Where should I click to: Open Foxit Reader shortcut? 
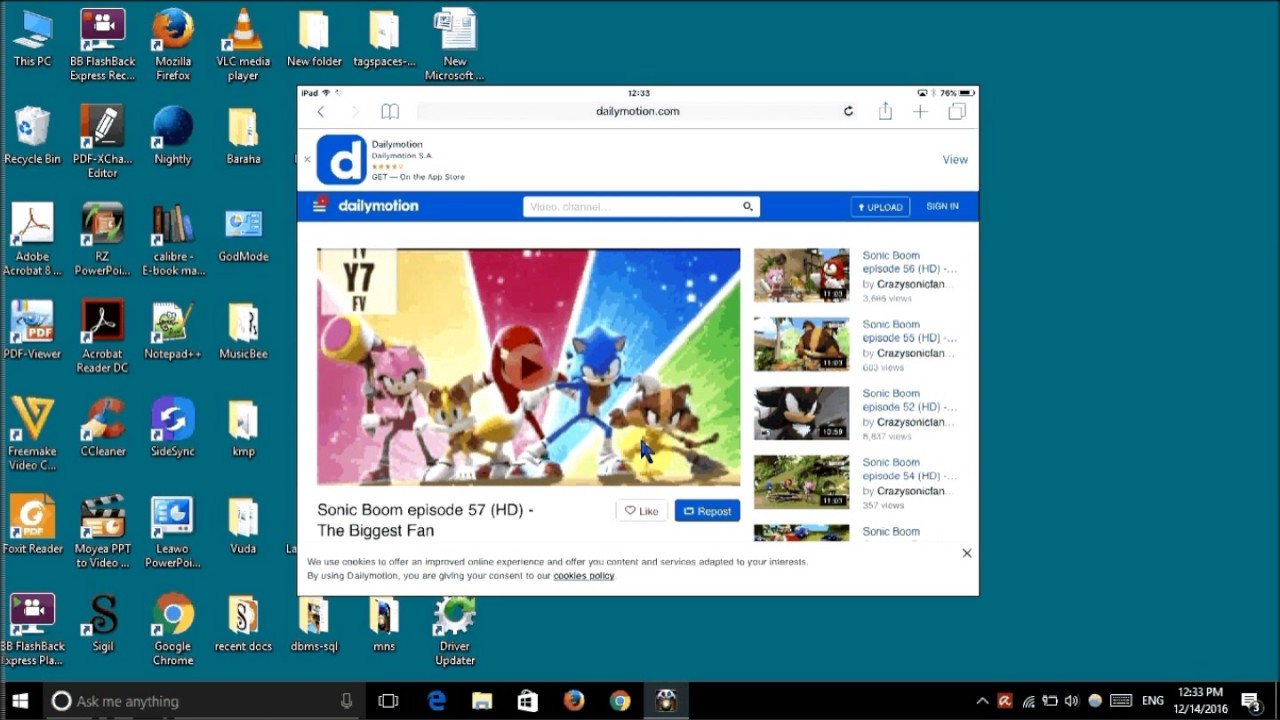click(32, 524)
